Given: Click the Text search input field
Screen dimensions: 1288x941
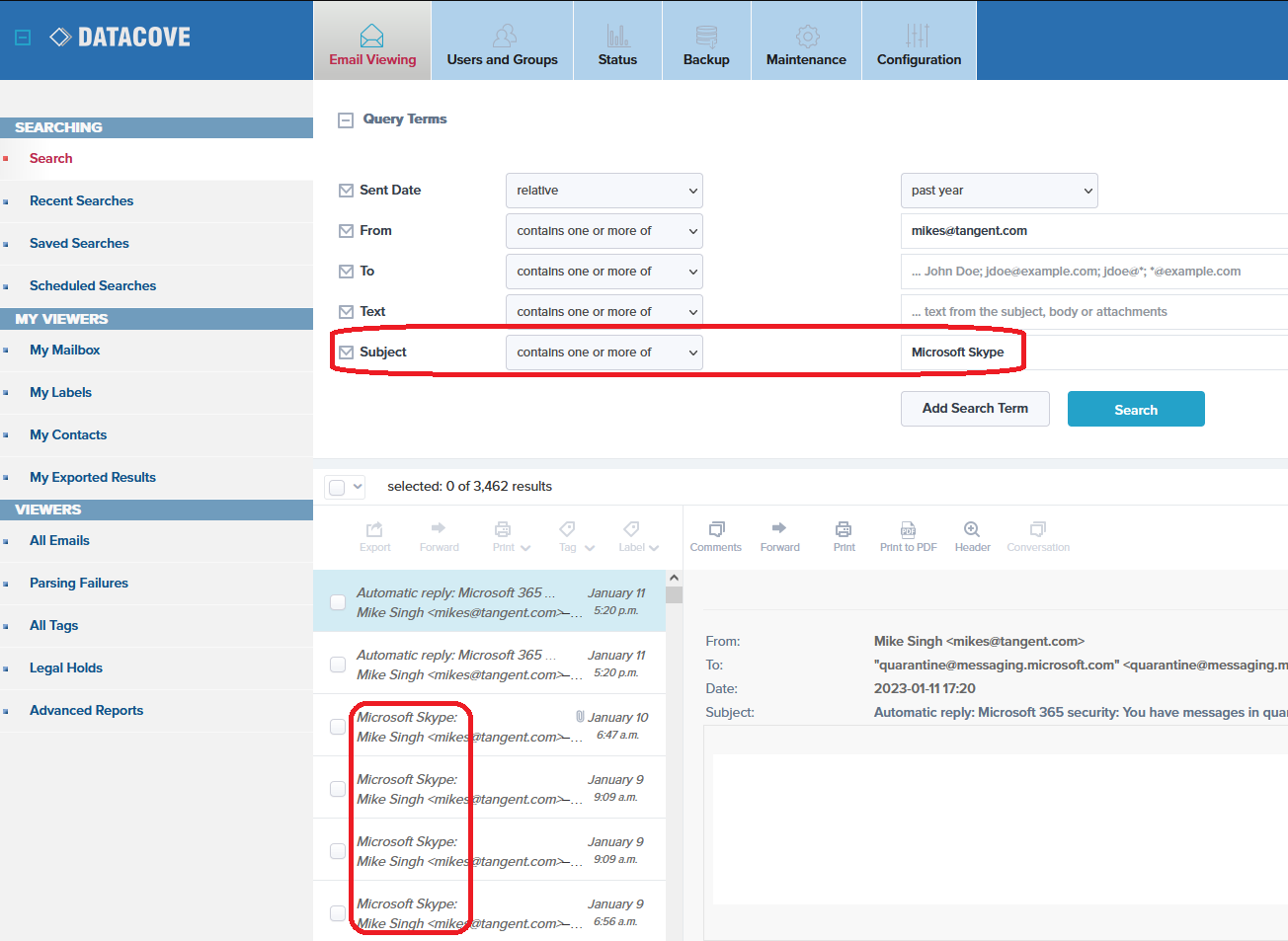Looking at the screenshot, I should coord(1094,312).
